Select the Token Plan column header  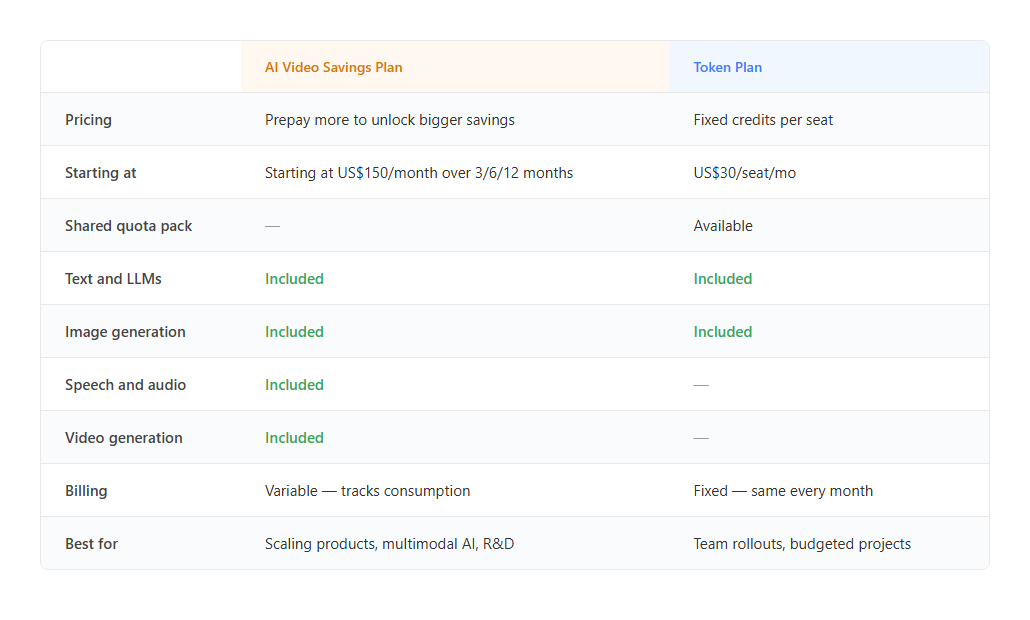pyautogui.click(x=727, y=68)
